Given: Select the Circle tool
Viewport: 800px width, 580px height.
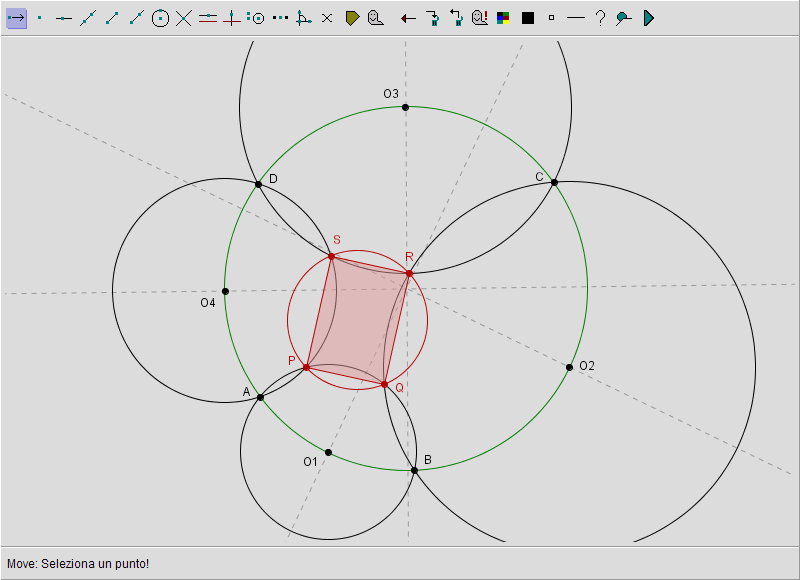Looking at the screenshot, I should tap(160, 18).
